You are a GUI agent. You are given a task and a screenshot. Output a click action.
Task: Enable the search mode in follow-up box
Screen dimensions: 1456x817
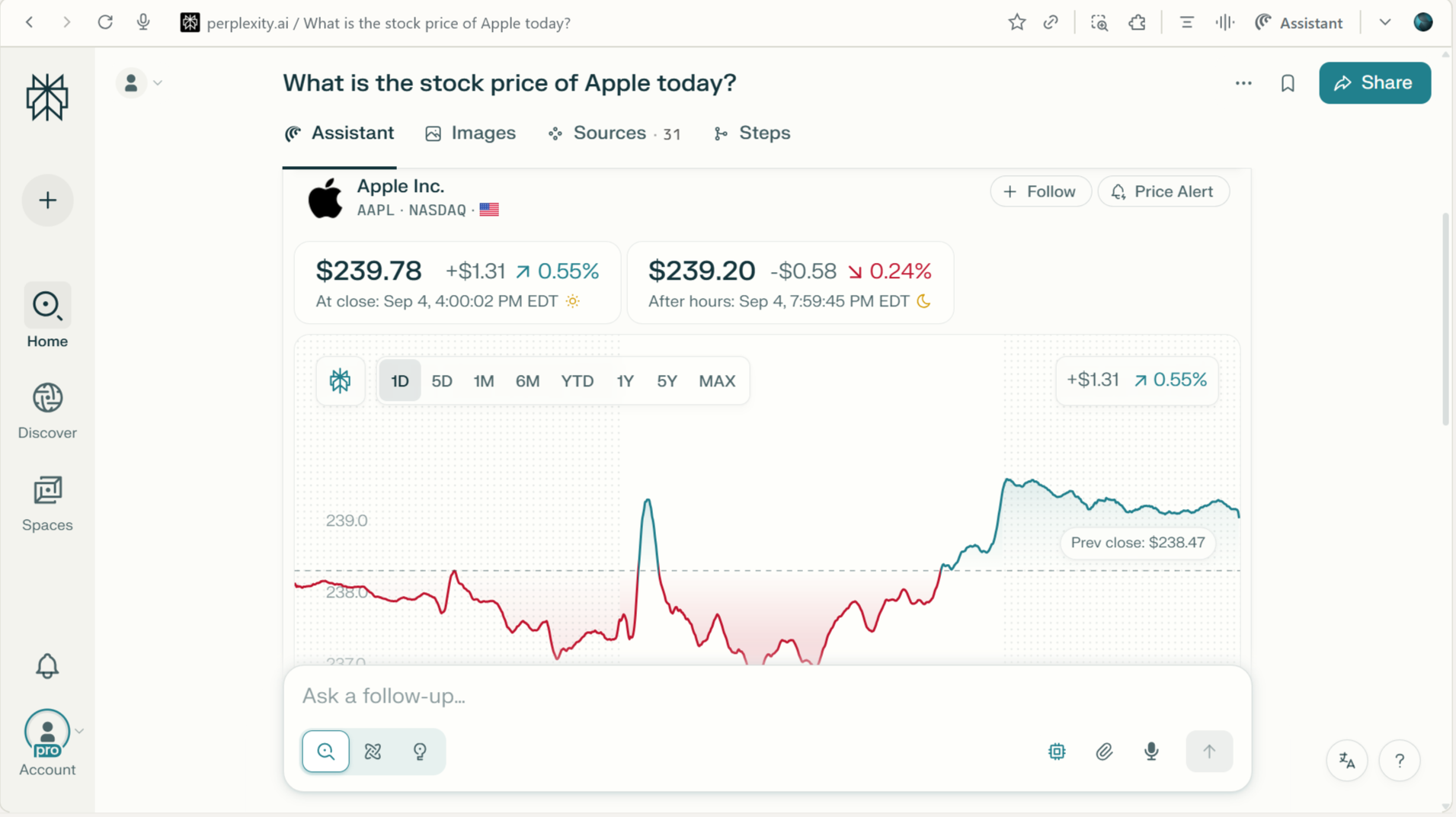[326, 751]
